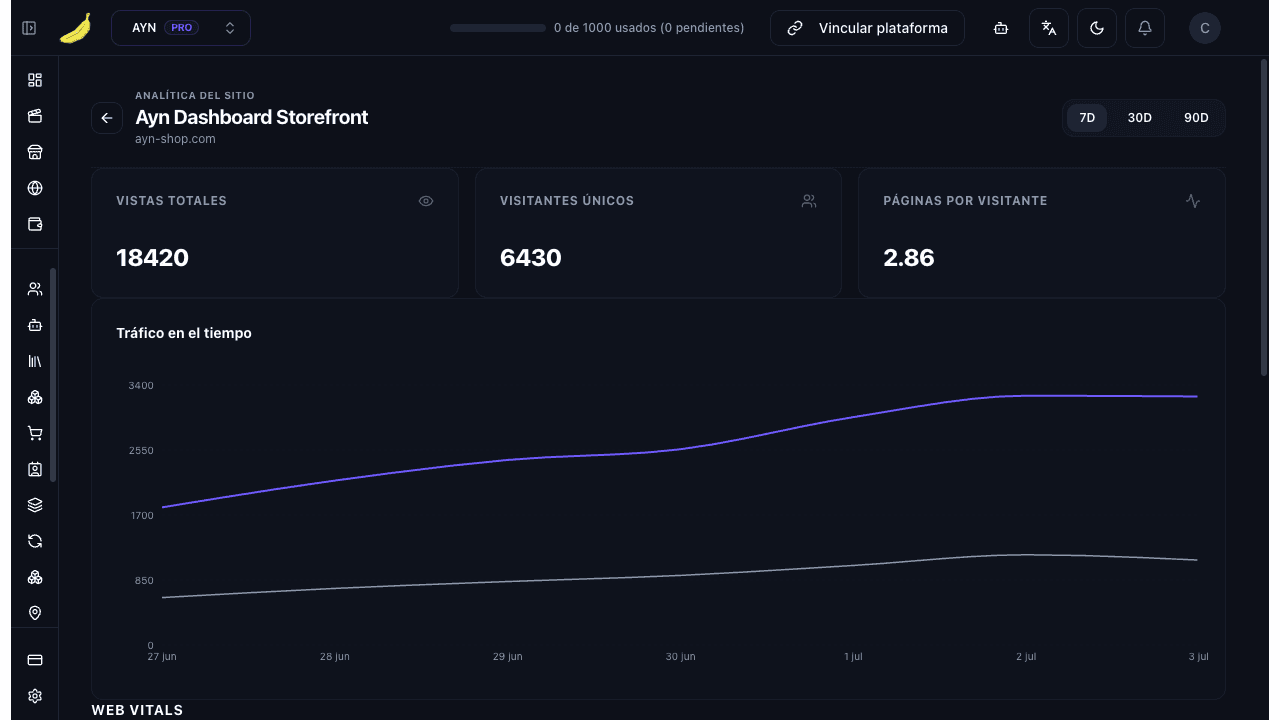Click the activity icon in Páginas por Visitante
This screenshot has width=1280, height=720.
1193,201
